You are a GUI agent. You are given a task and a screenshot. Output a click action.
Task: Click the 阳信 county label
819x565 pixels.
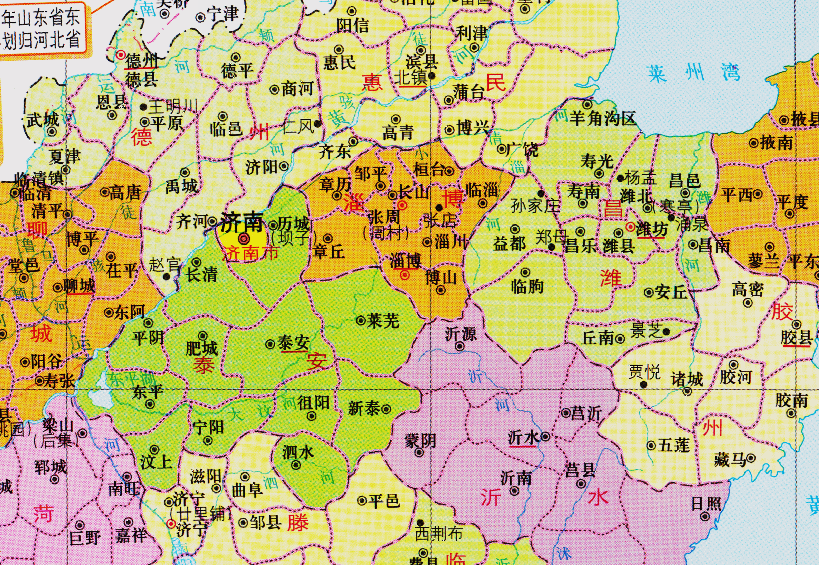(353, 25)
